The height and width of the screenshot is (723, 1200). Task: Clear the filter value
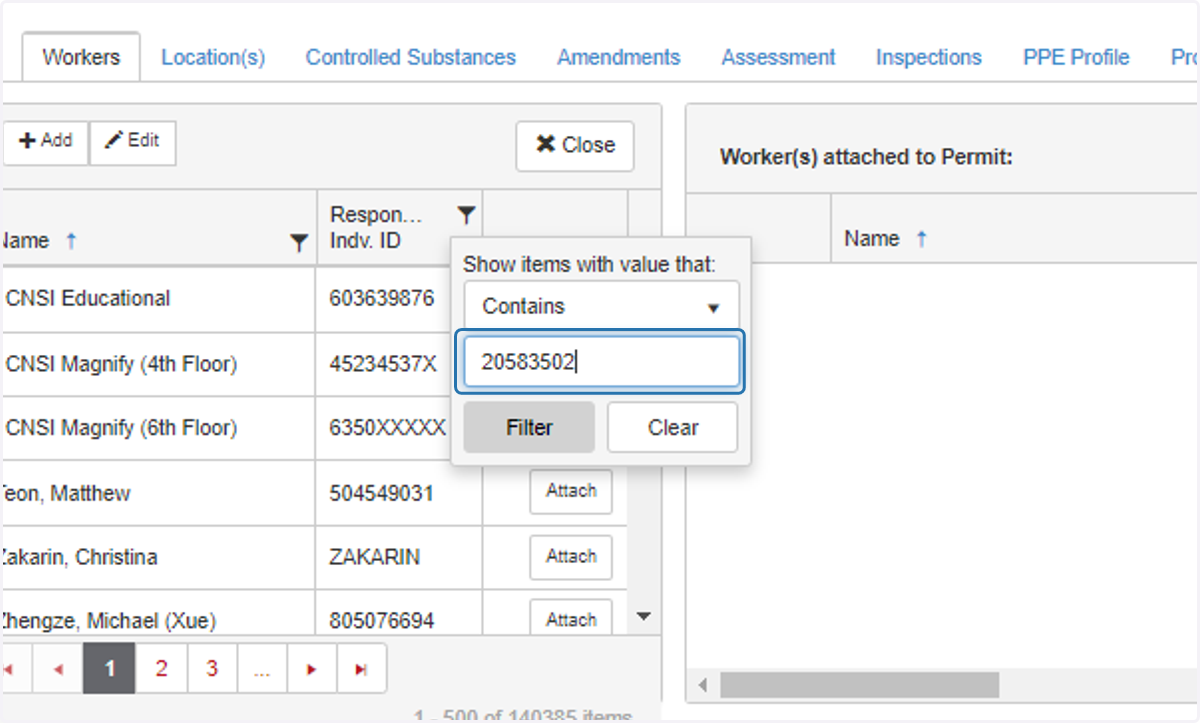[673, 428]
